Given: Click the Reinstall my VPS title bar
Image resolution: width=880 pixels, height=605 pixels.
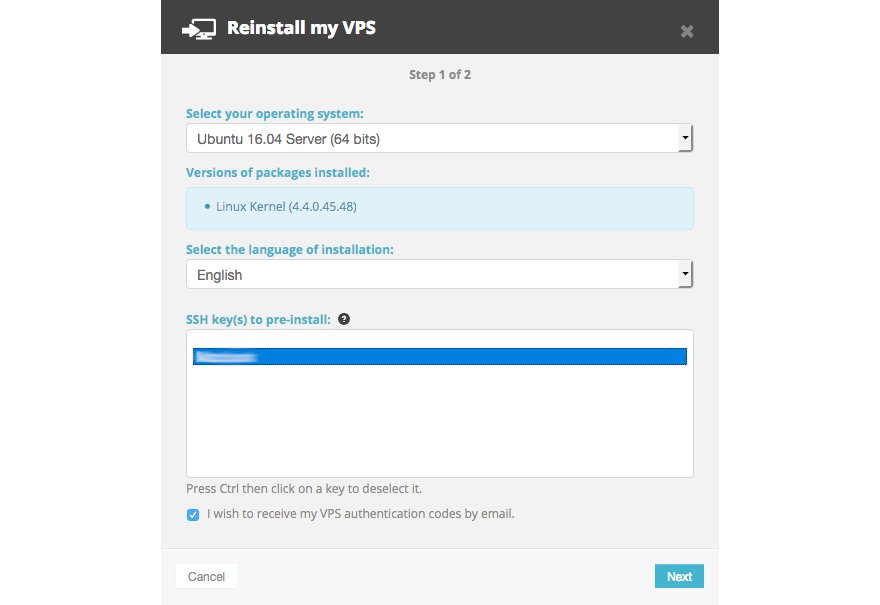Looking at the screenshot, I should tap(301, 28).
